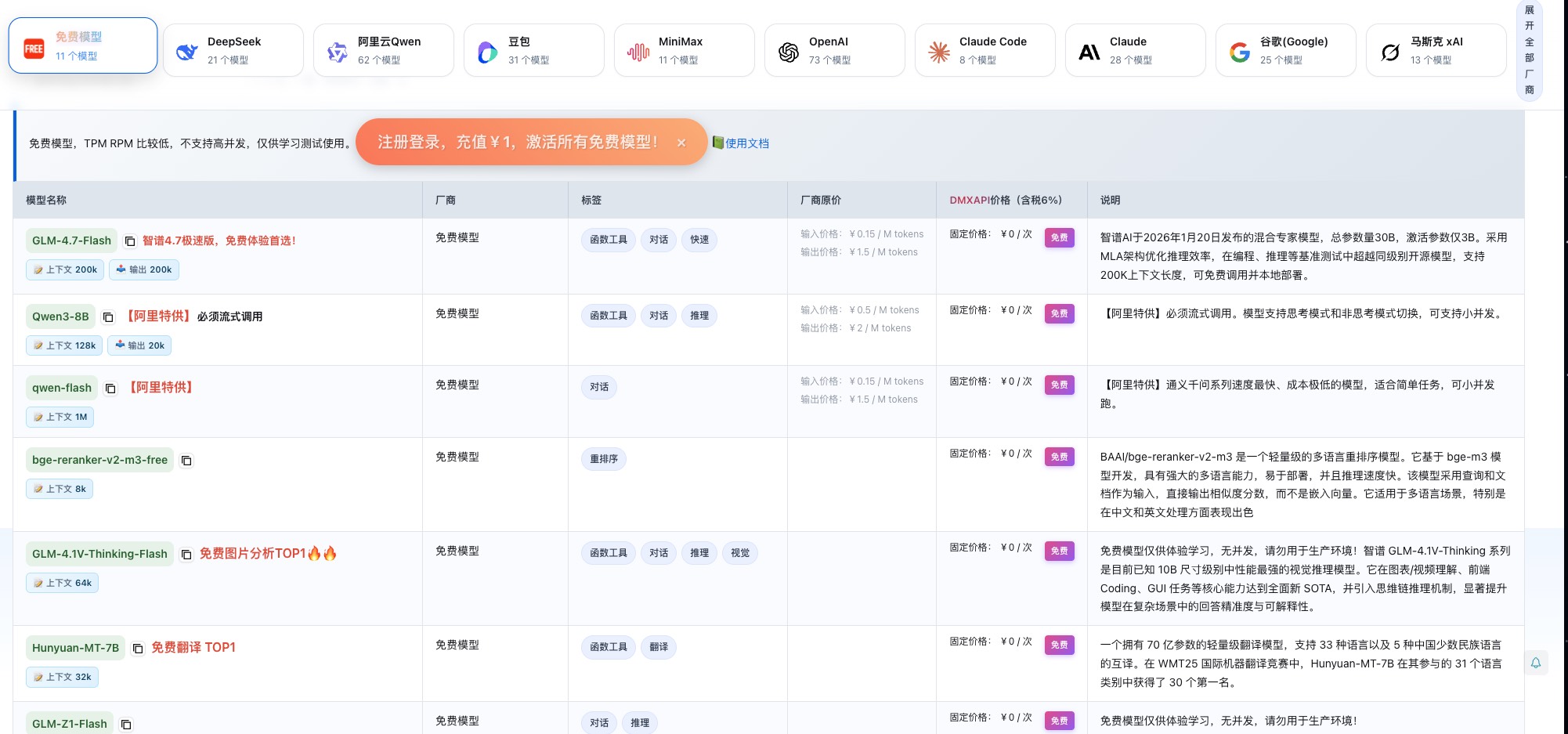Switch to the 阿里云Qwen vendor tab

point(384,50)
